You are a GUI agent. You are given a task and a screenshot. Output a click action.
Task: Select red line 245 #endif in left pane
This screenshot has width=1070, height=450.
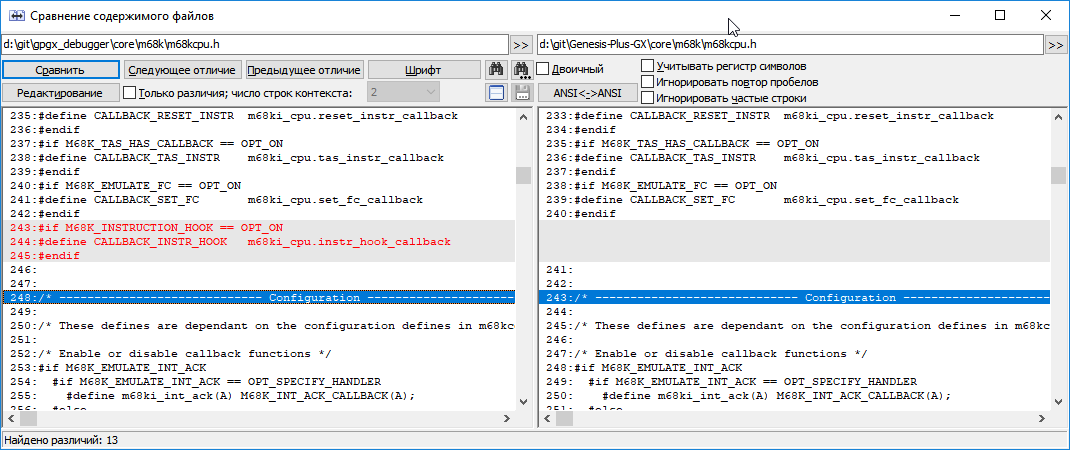(x=258, y=255)
